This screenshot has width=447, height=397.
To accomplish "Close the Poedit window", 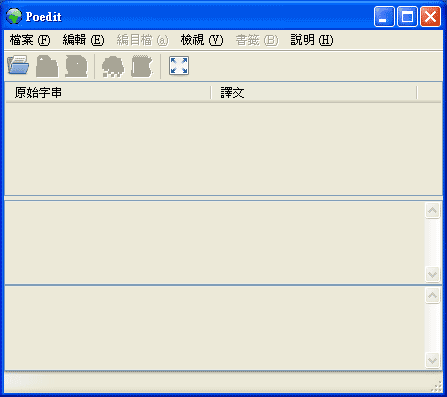I will pos(430,16).
